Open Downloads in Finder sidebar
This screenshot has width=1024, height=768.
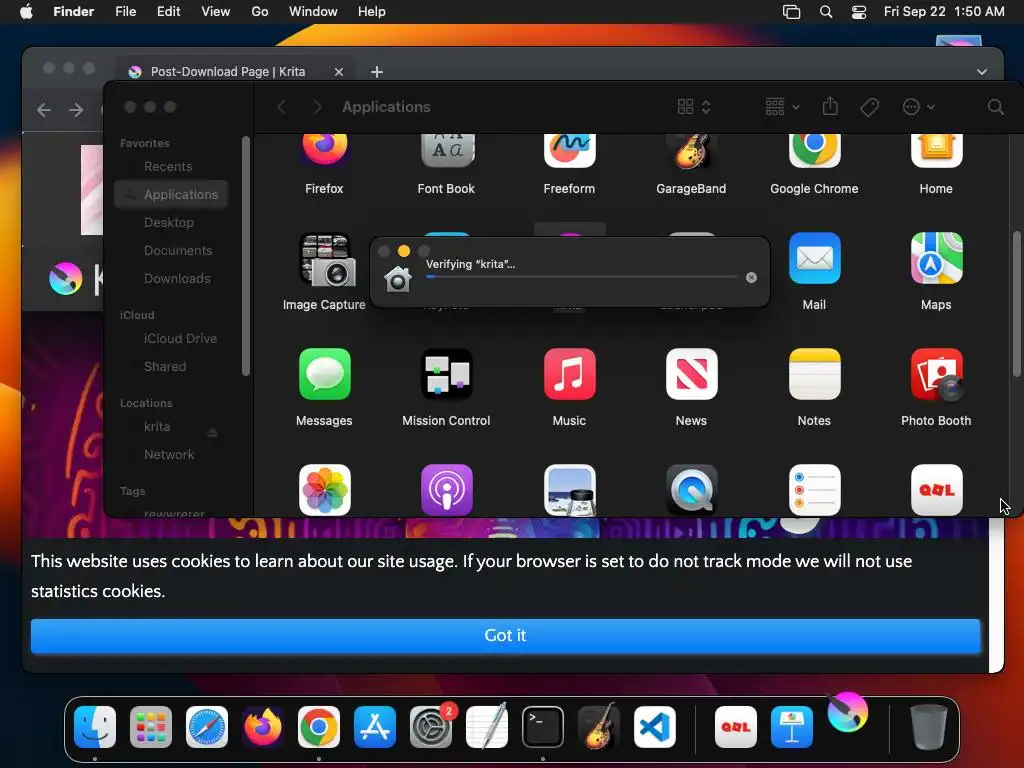click(x=177, y=279)
